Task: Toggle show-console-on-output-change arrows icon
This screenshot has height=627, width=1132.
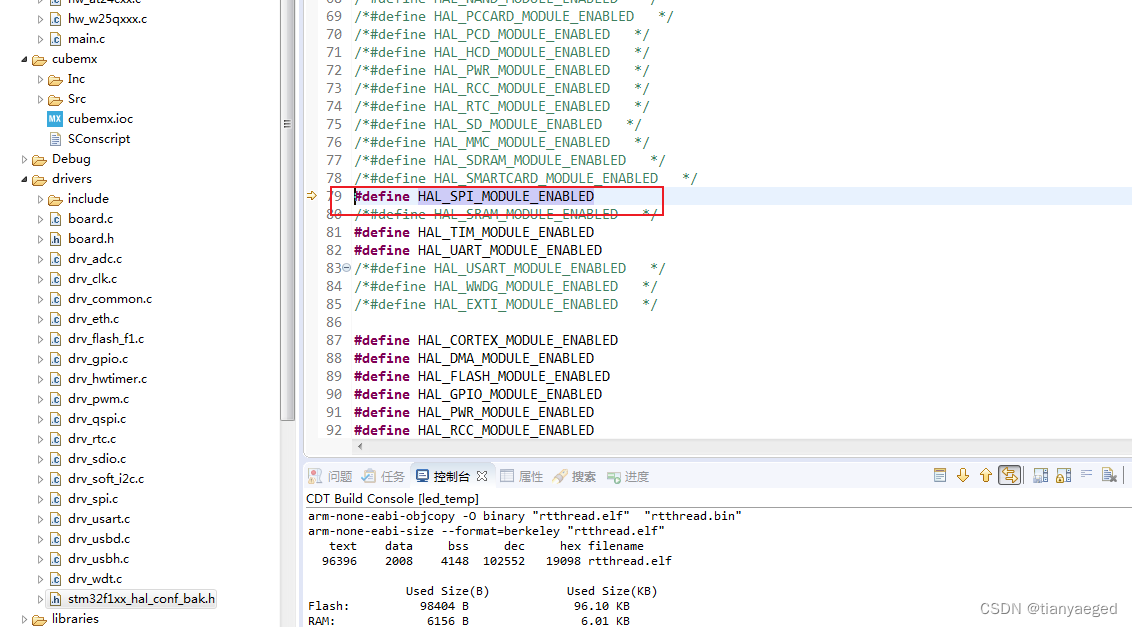Action: (x=1009, y=475)
